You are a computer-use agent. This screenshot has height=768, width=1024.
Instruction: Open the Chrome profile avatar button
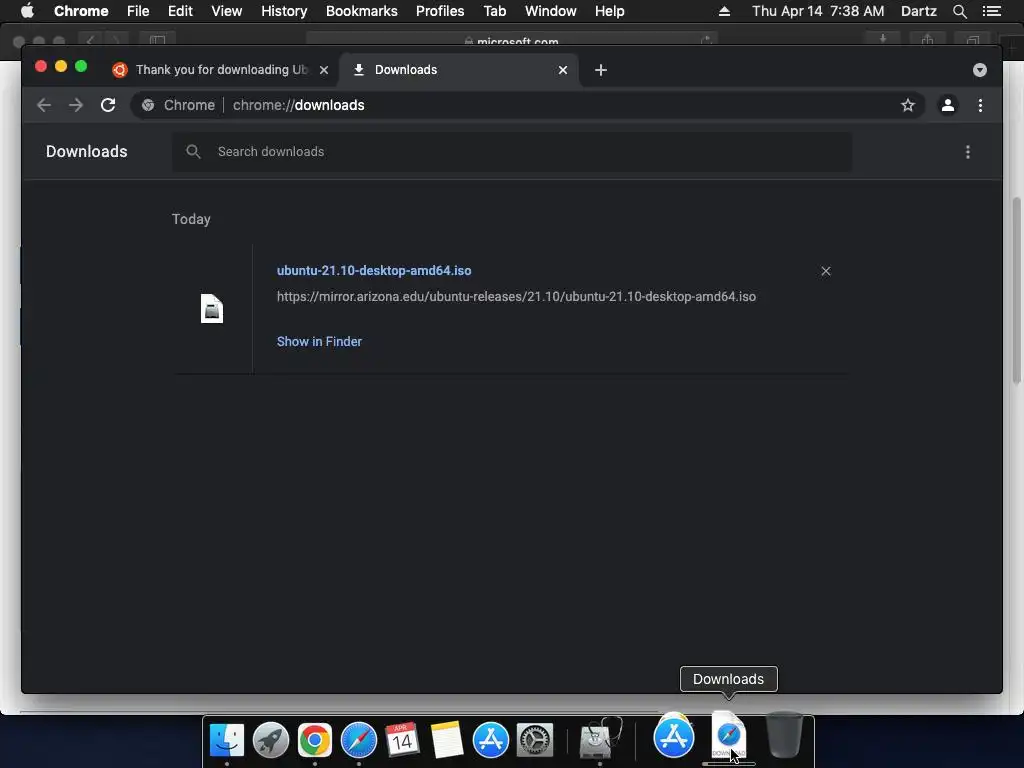[x=948, y=105]
